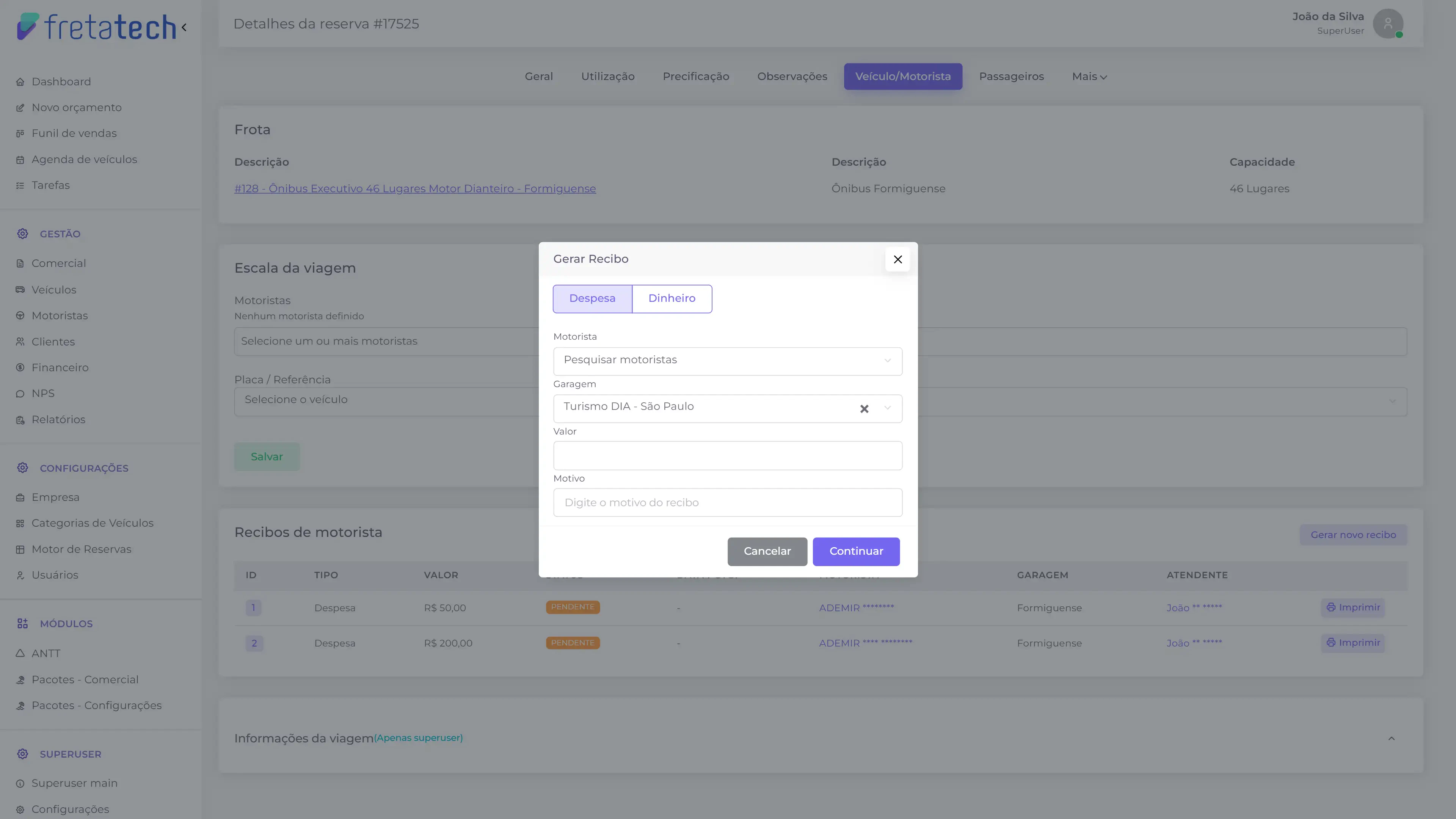This screenshot has width=1456, height=819.
Task: Open Financeiro icon in sidebar
Action: pos(20,368)
